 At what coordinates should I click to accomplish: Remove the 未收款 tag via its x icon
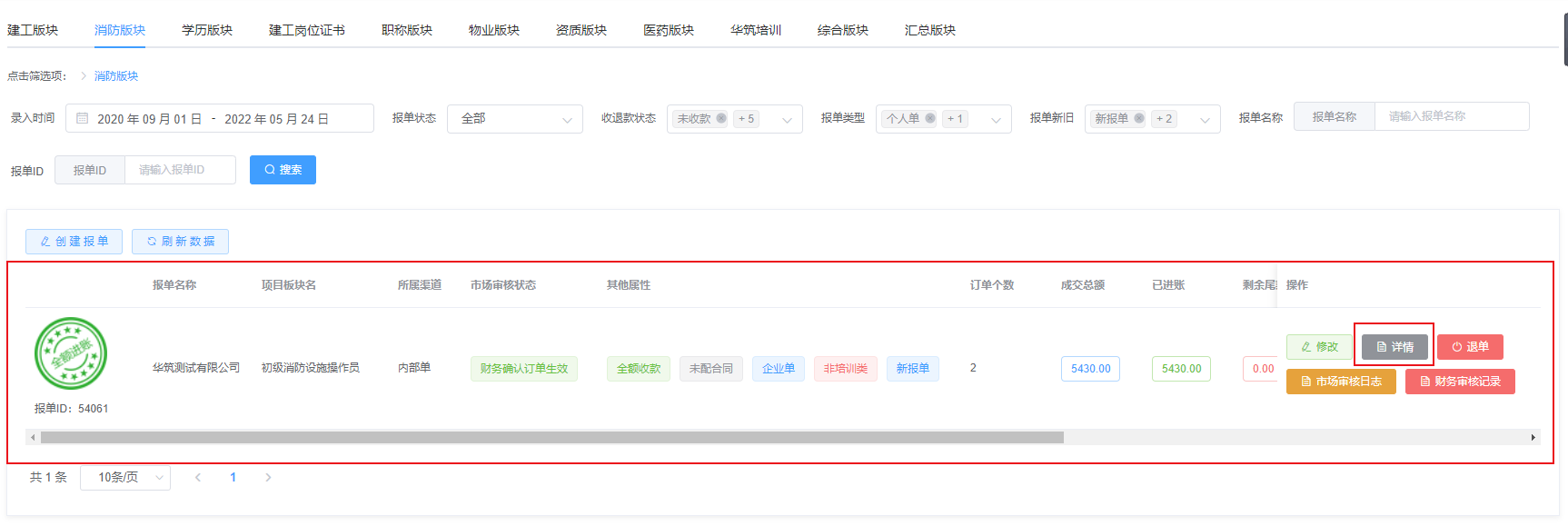(x=721, y=118)
